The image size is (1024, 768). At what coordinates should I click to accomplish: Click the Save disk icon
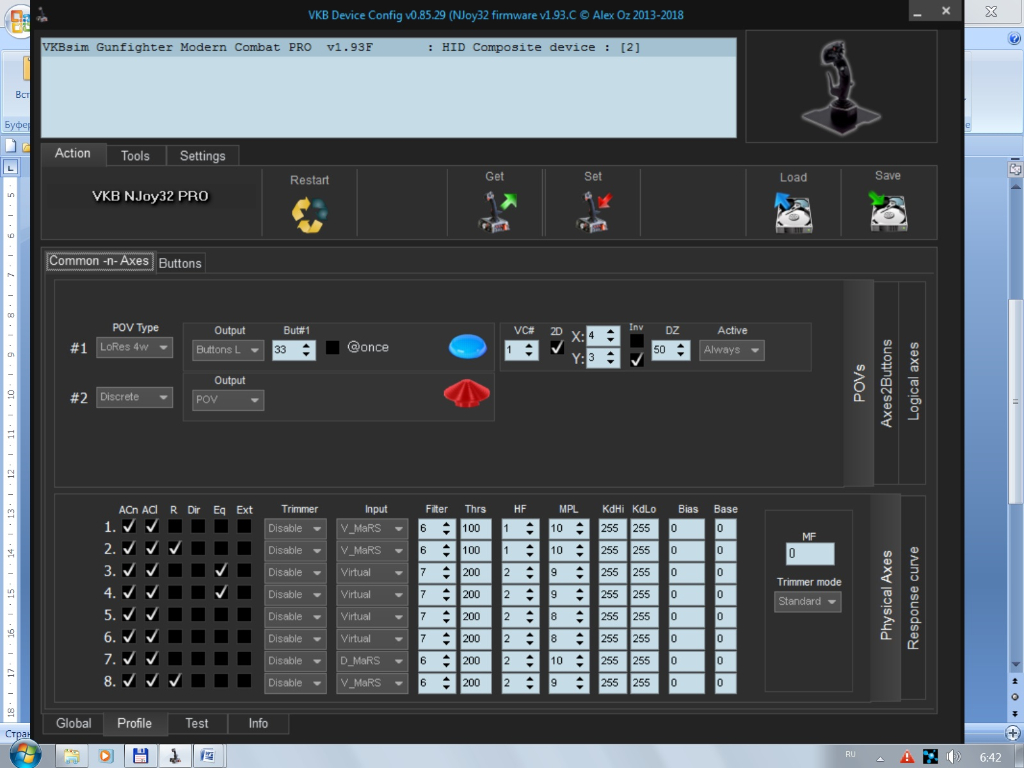(x=888, y=212)
